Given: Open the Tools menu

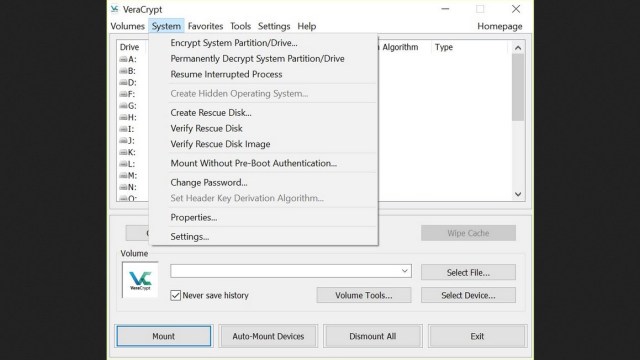Looking at the screenshot, I should (x=240, y=26).
